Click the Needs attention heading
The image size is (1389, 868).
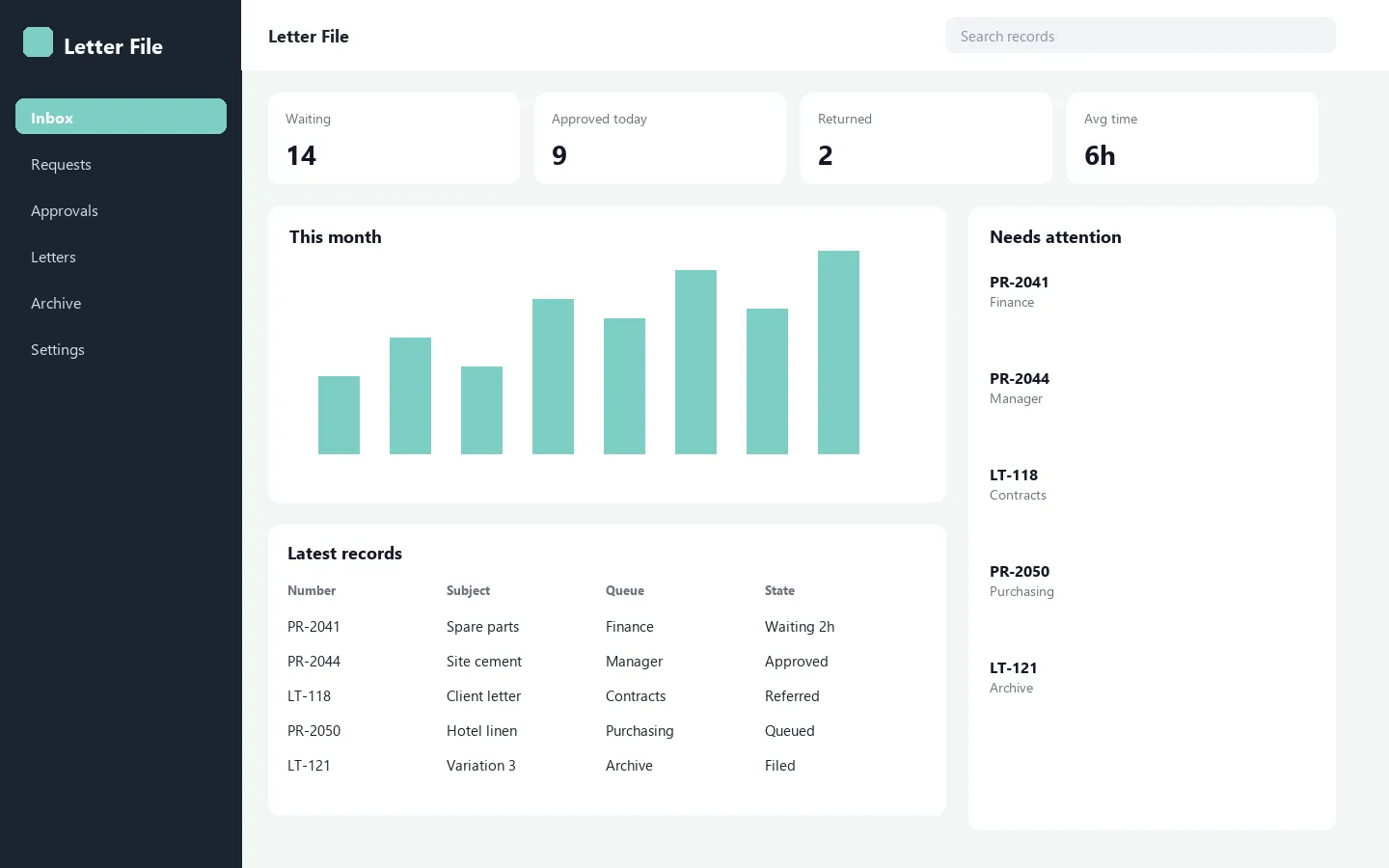pos(1055,236)
